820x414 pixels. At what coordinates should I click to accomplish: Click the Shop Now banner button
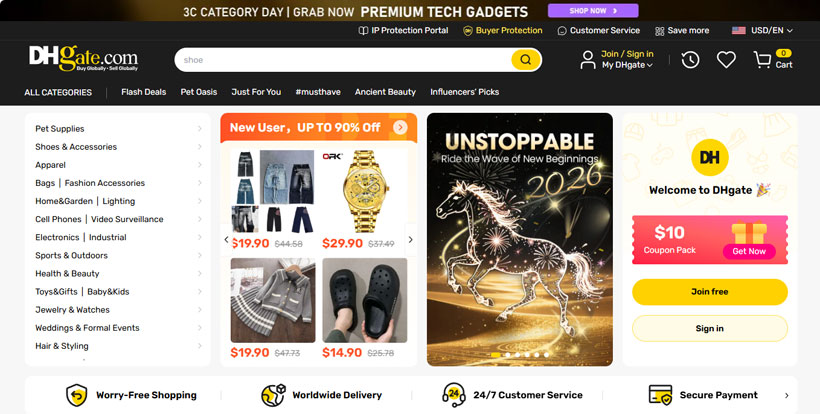[x=593, y=10]
